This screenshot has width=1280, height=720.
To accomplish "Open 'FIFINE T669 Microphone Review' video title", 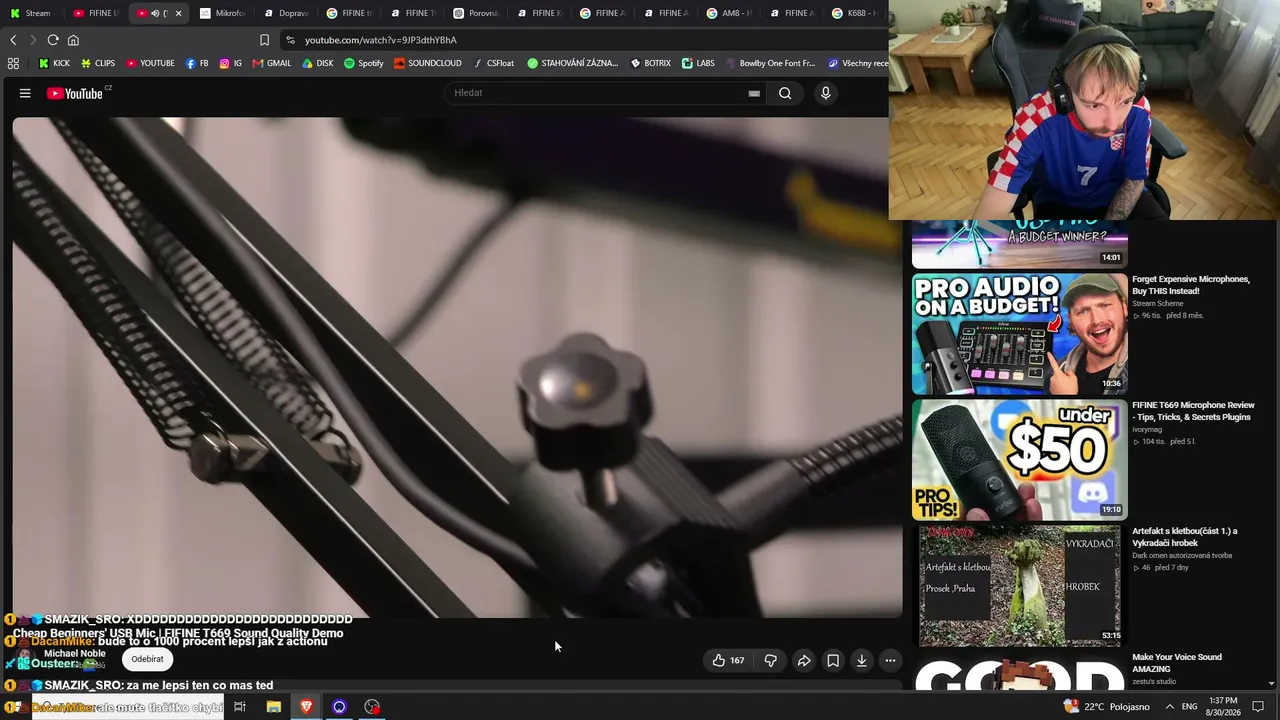I will (1193, 411).
